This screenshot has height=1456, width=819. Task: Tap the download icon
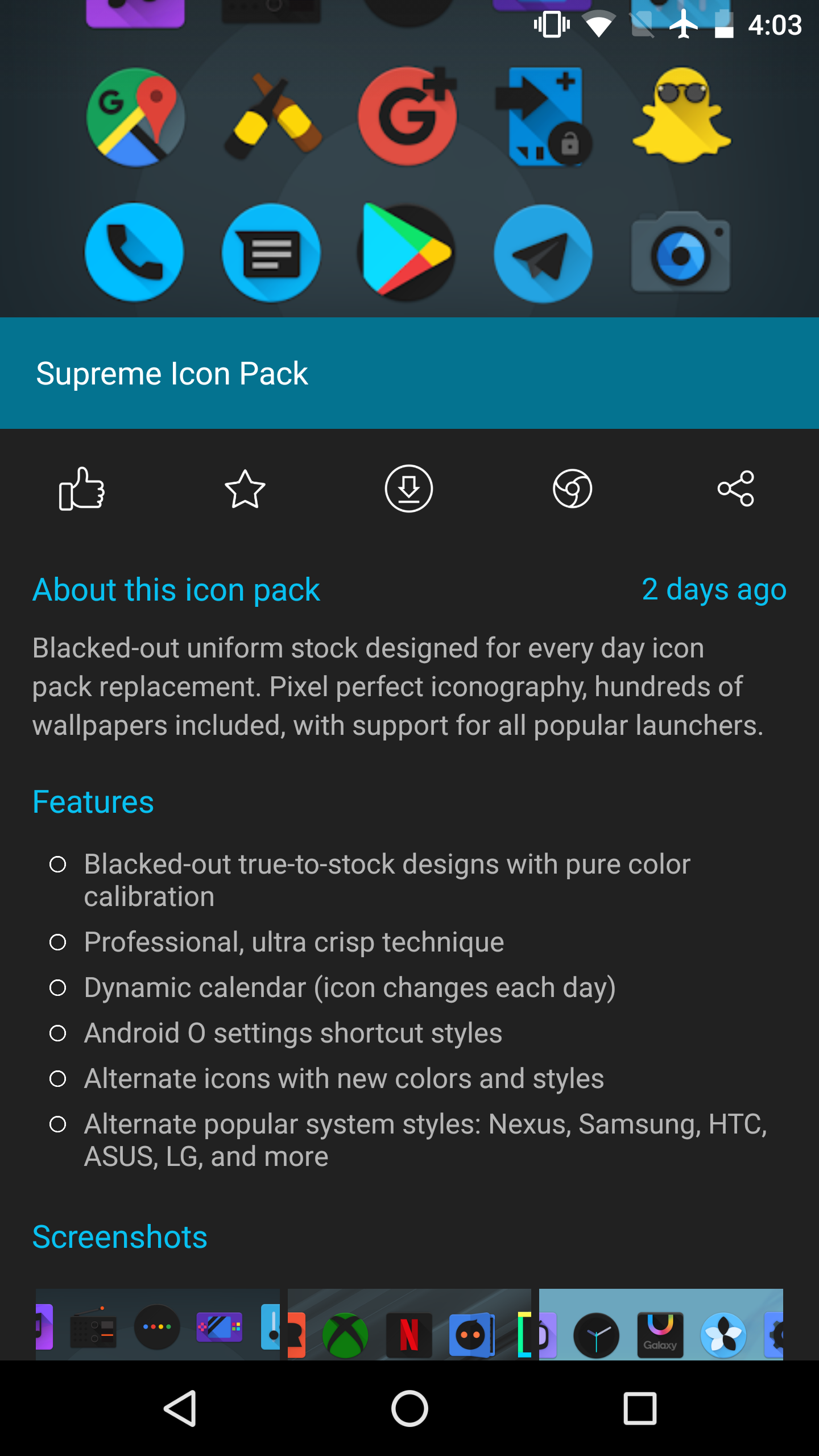[409, 489]
